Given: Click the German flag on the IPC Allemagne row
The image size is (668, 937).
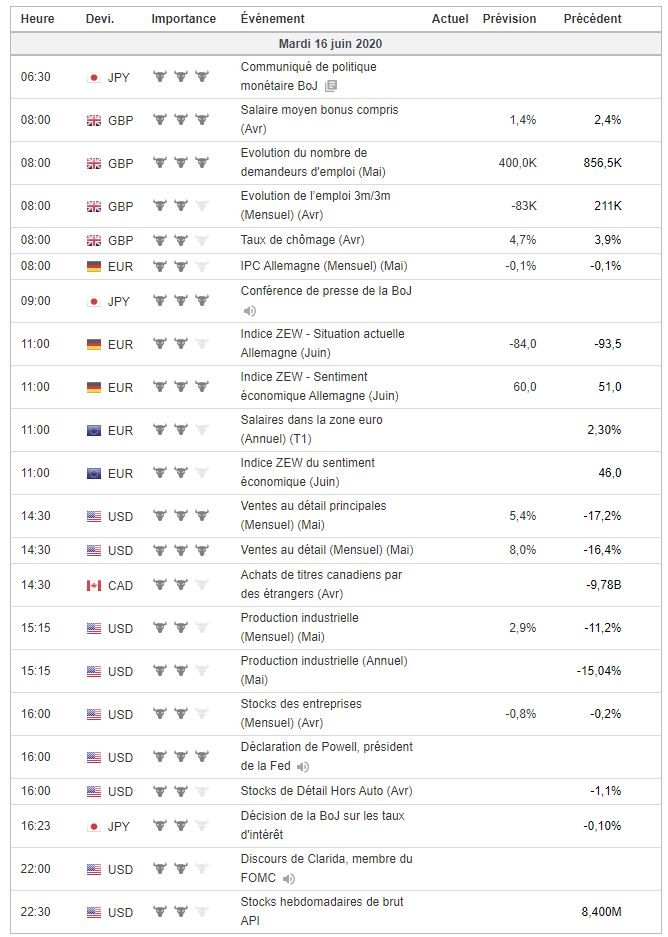Looking at the screenshot, I should point(94,266).
